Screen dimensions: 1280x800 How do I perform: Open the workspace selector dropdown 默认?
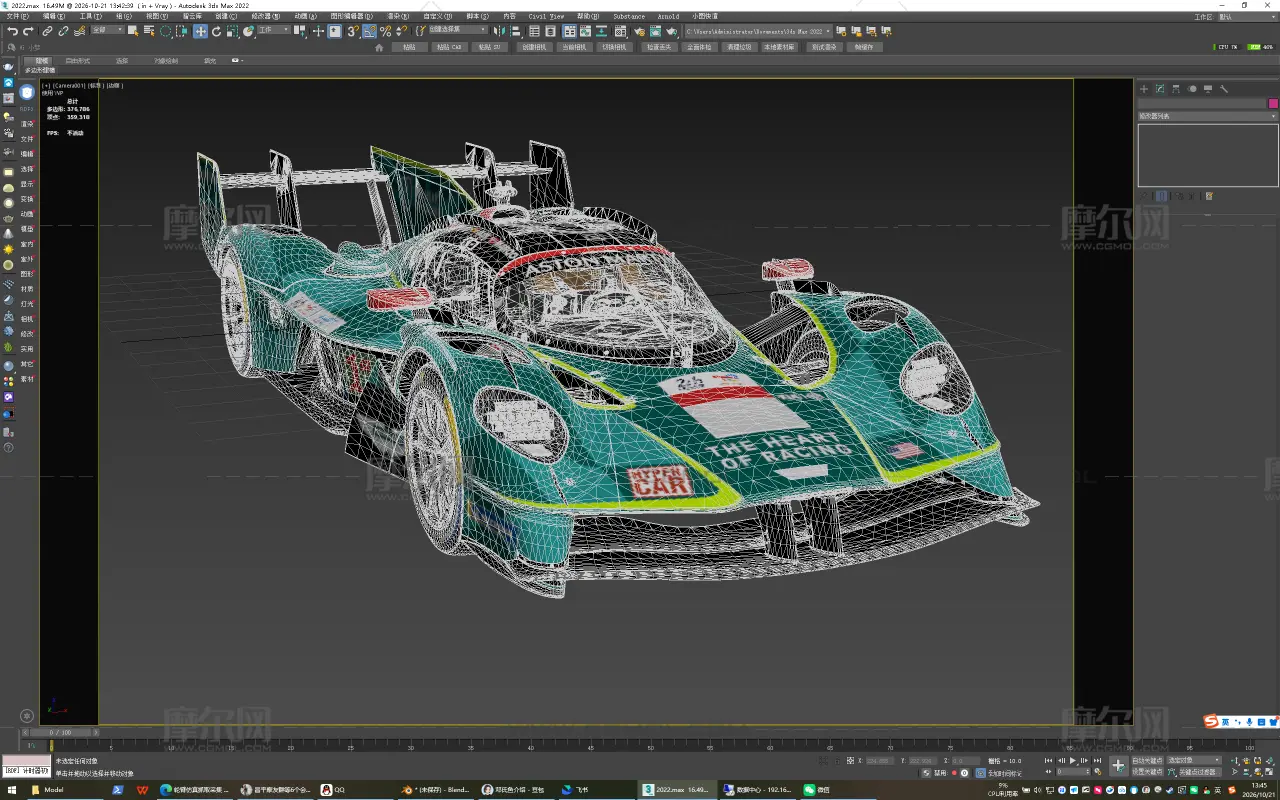[x=1230, y=17]
